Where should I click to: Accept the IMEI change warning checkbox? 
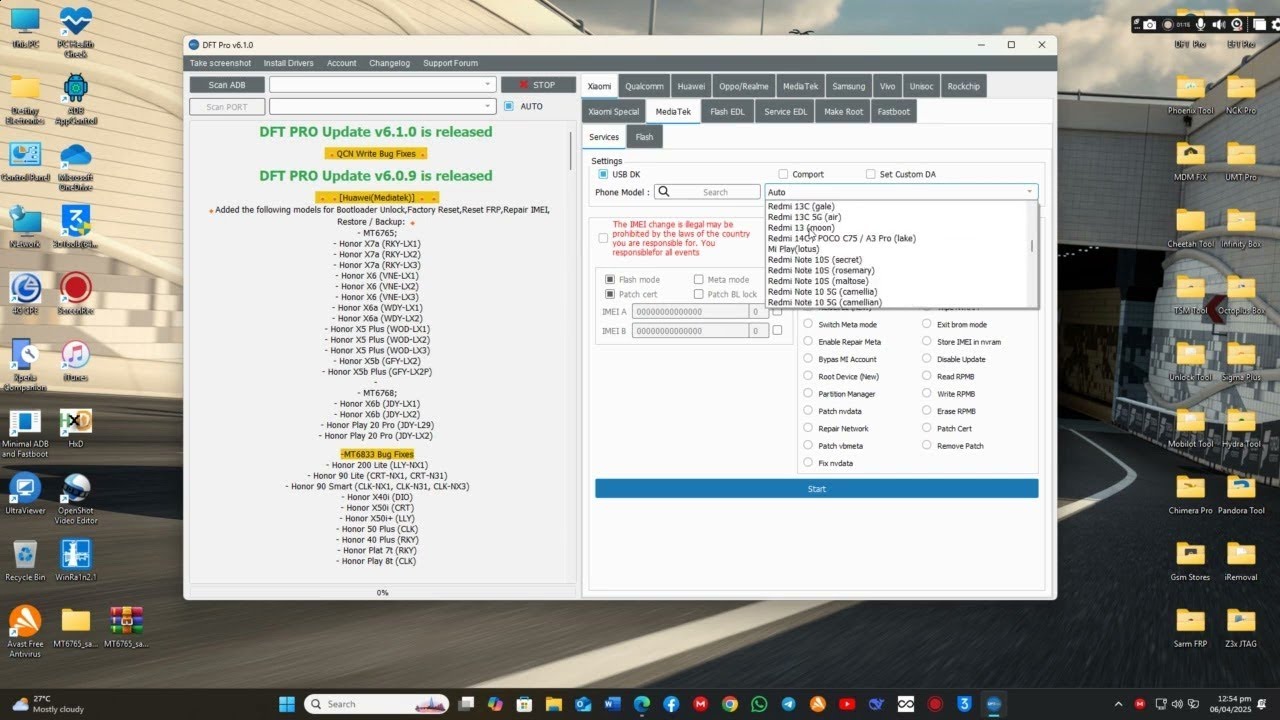pyautogui.click(x=603, y=238)
